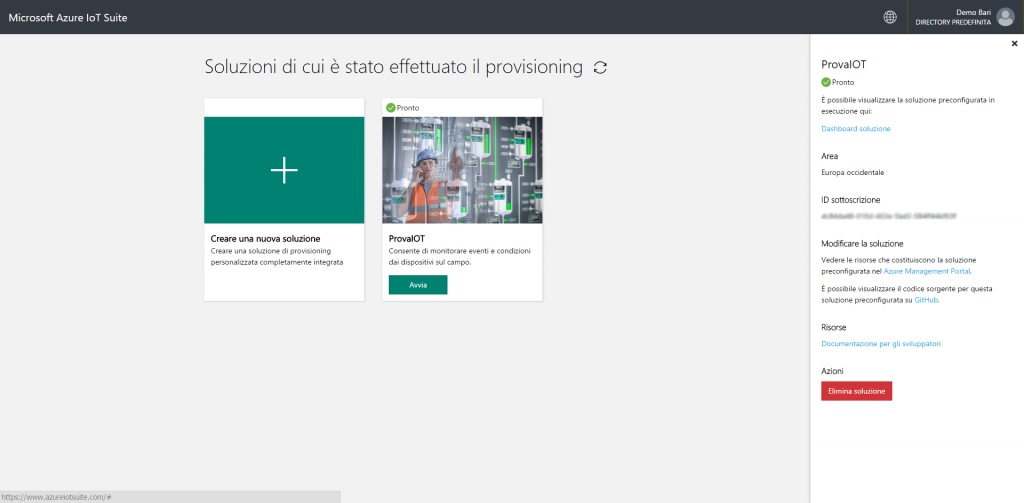Refresh the provisioned solutions list
The image size is (1024, 503).
(x=600, y=67)
